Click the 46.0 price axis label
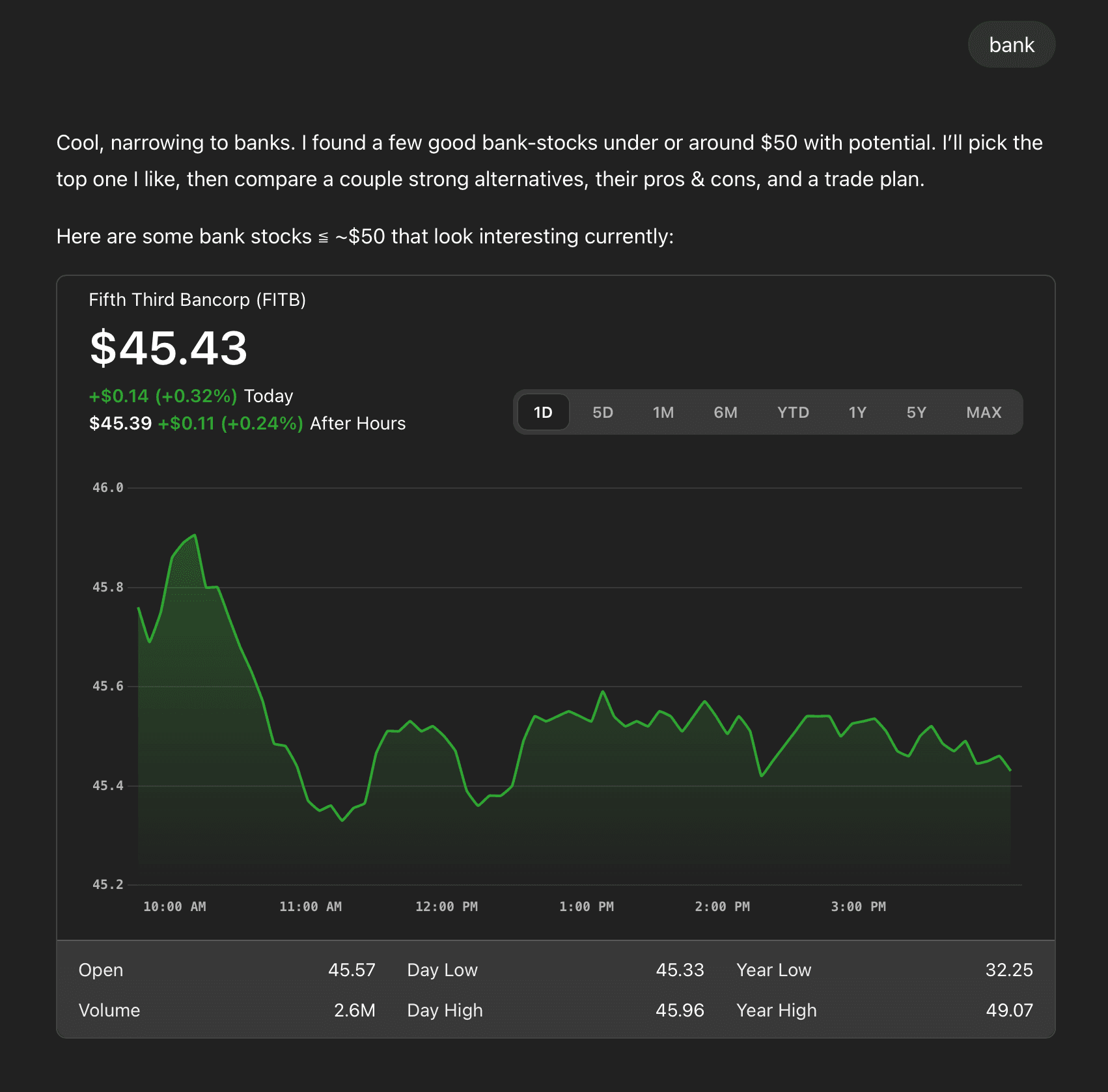 point(107,487)
